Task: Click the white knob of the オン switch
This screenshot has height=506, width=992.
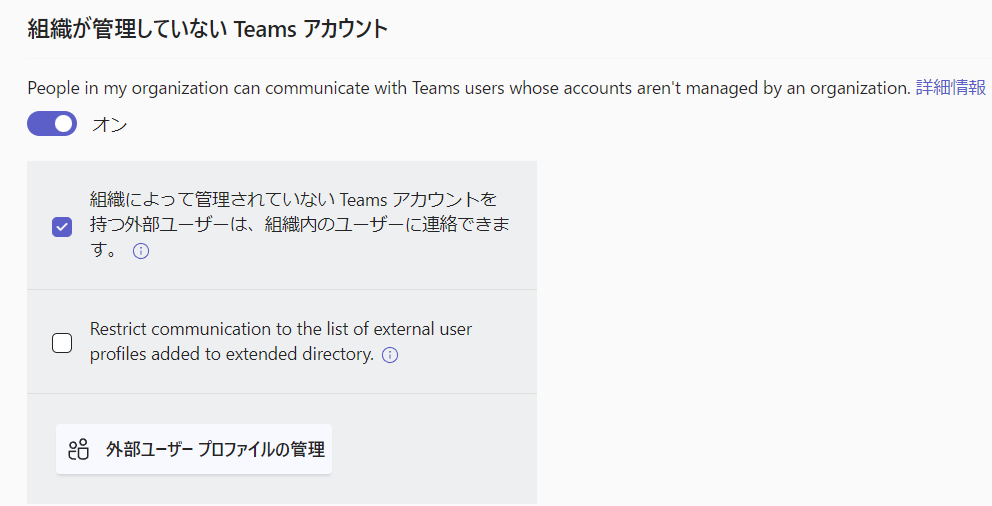Action: click(64, 124)
